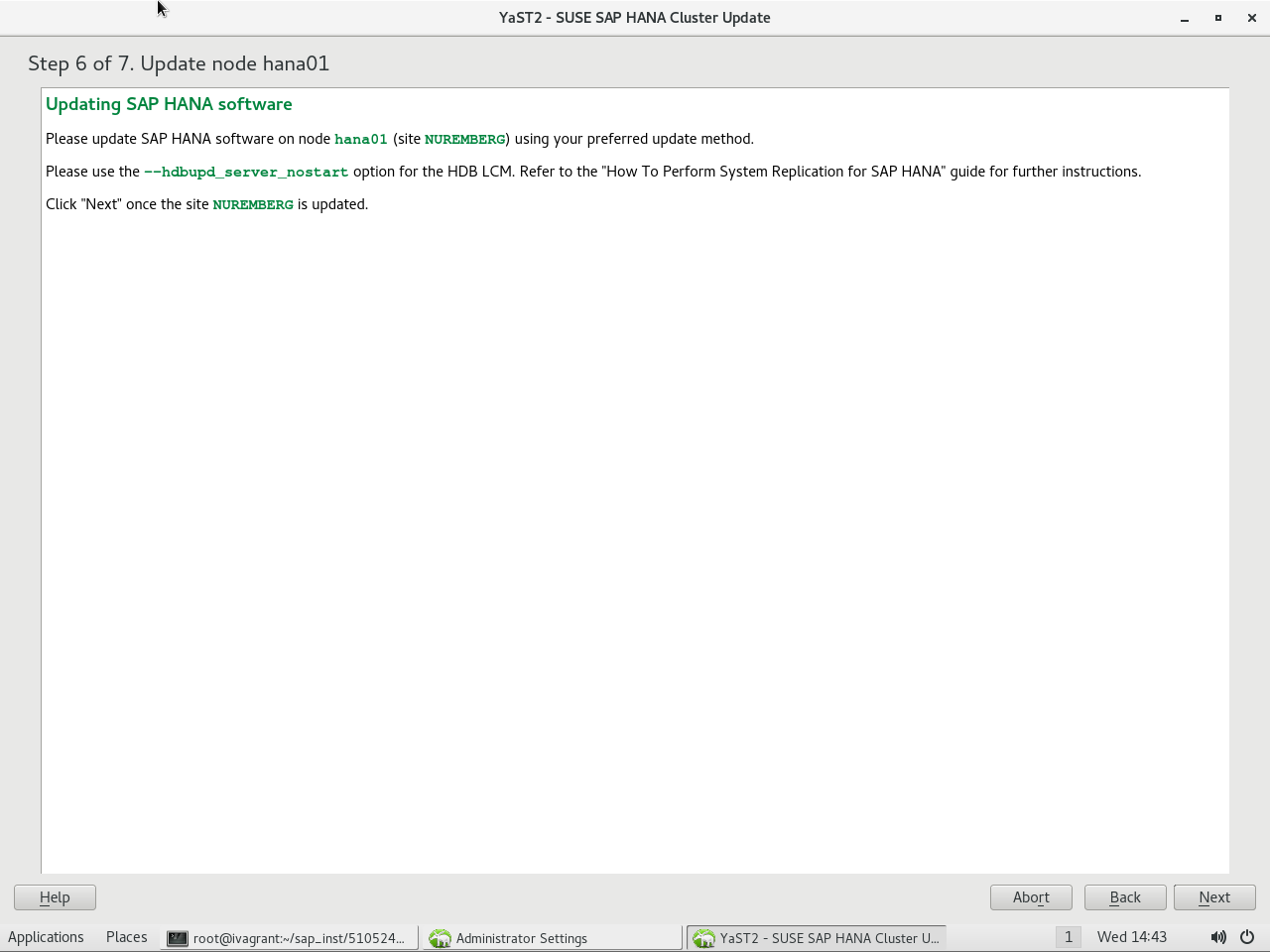Click the --hdbupd_server_nostart option text
Viewport: 1270px width, 952px height.
(246, 172)
